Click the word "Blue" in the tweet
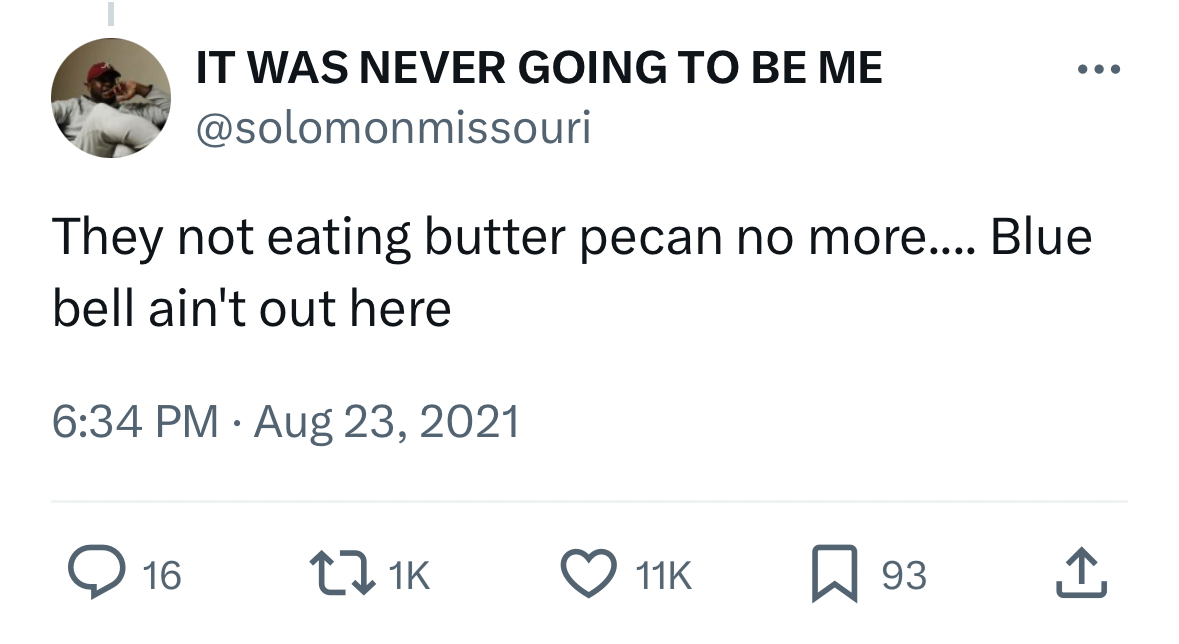Screen dimensions: 1179x644 click(1040, 240)
